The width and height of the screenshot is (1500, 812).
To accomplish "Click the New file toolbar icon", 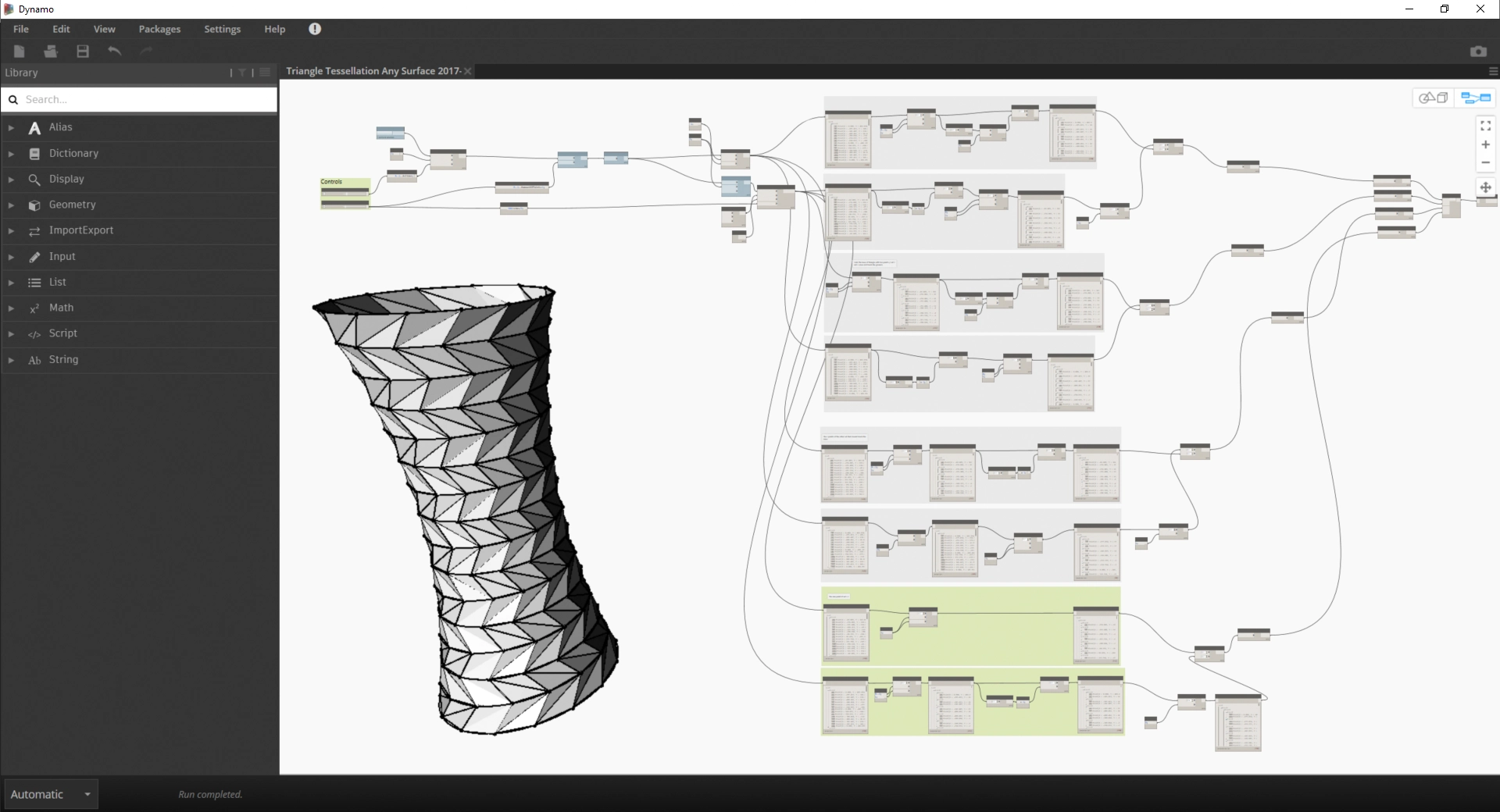I will click(x=20, y=52).
